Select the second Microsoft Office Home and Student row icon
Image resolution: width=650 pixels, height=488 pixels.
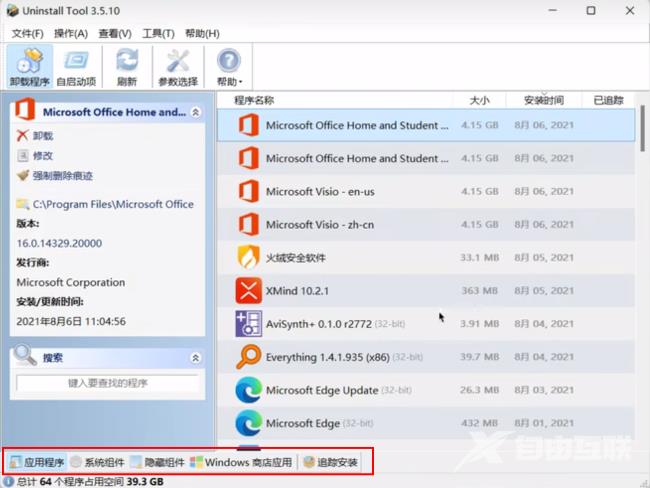coord(249,158)
